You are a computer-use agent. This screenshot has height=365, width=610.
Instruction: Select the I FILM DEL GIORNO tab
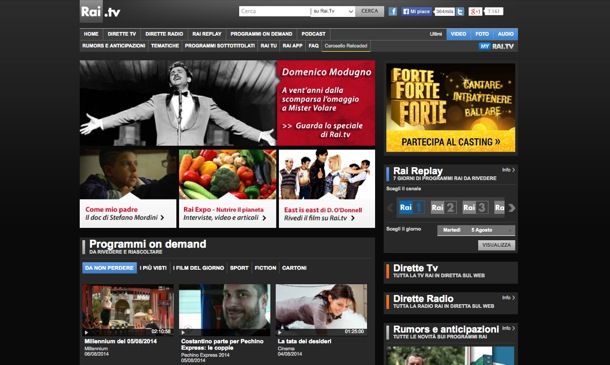(x=198, y=268)
